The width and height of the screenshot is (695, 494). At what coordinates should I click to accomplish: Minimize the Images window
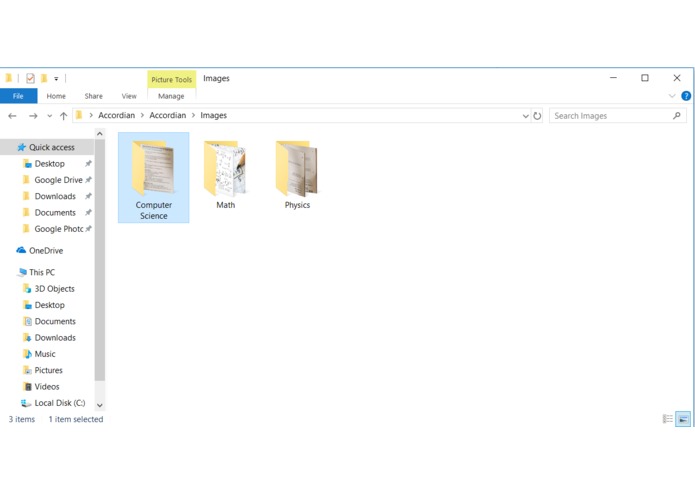pos(613,78)
